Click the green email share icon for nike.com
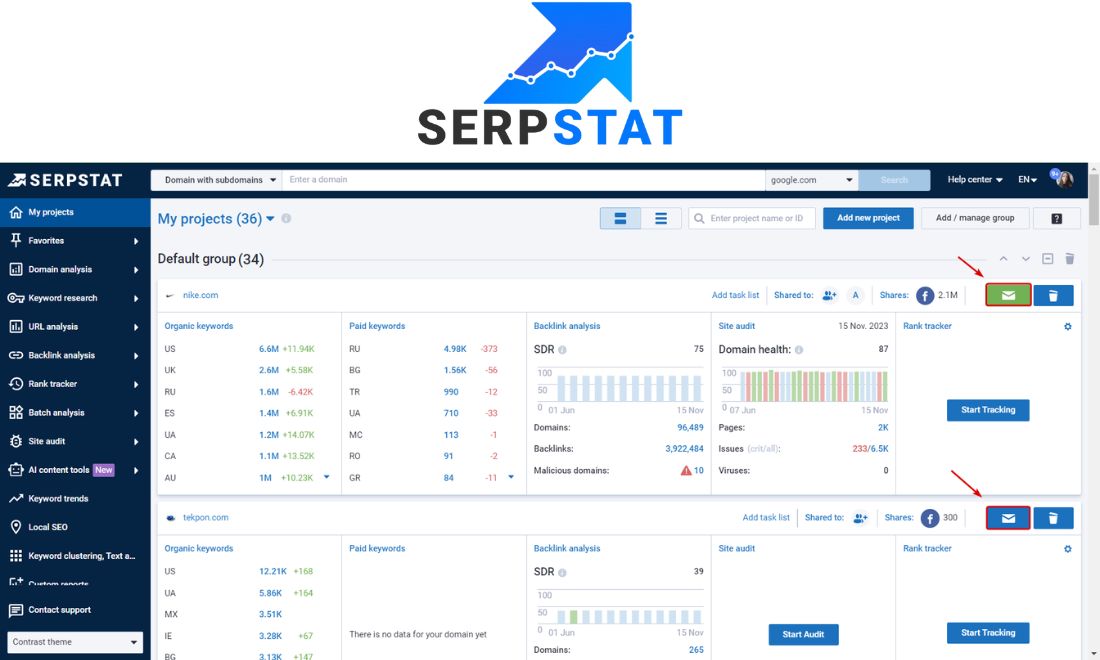This screenshot has width=1100, height=660. point(1006,295)
